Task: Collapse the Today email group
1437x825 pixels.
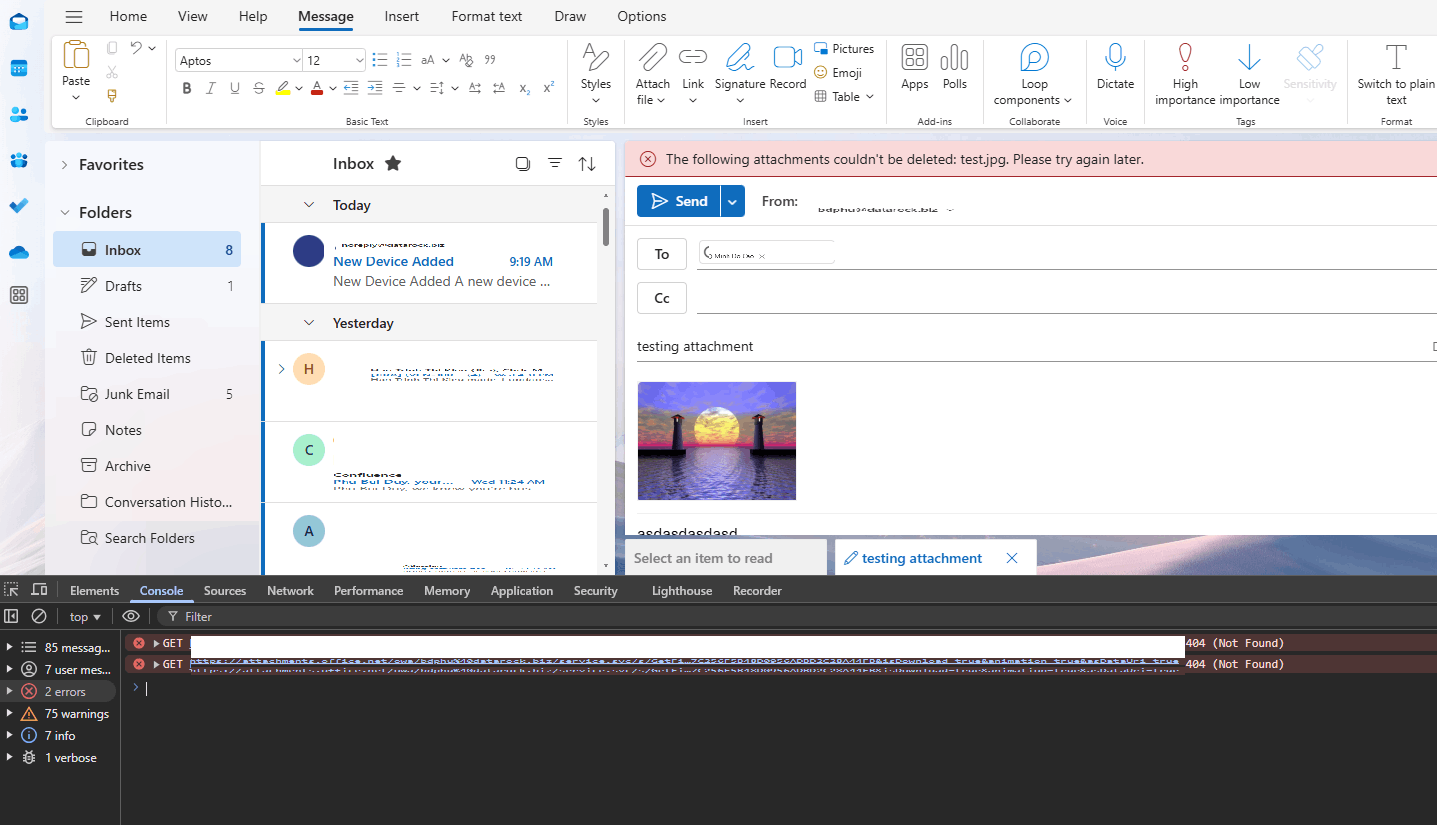Action: (x=309, y=204)
